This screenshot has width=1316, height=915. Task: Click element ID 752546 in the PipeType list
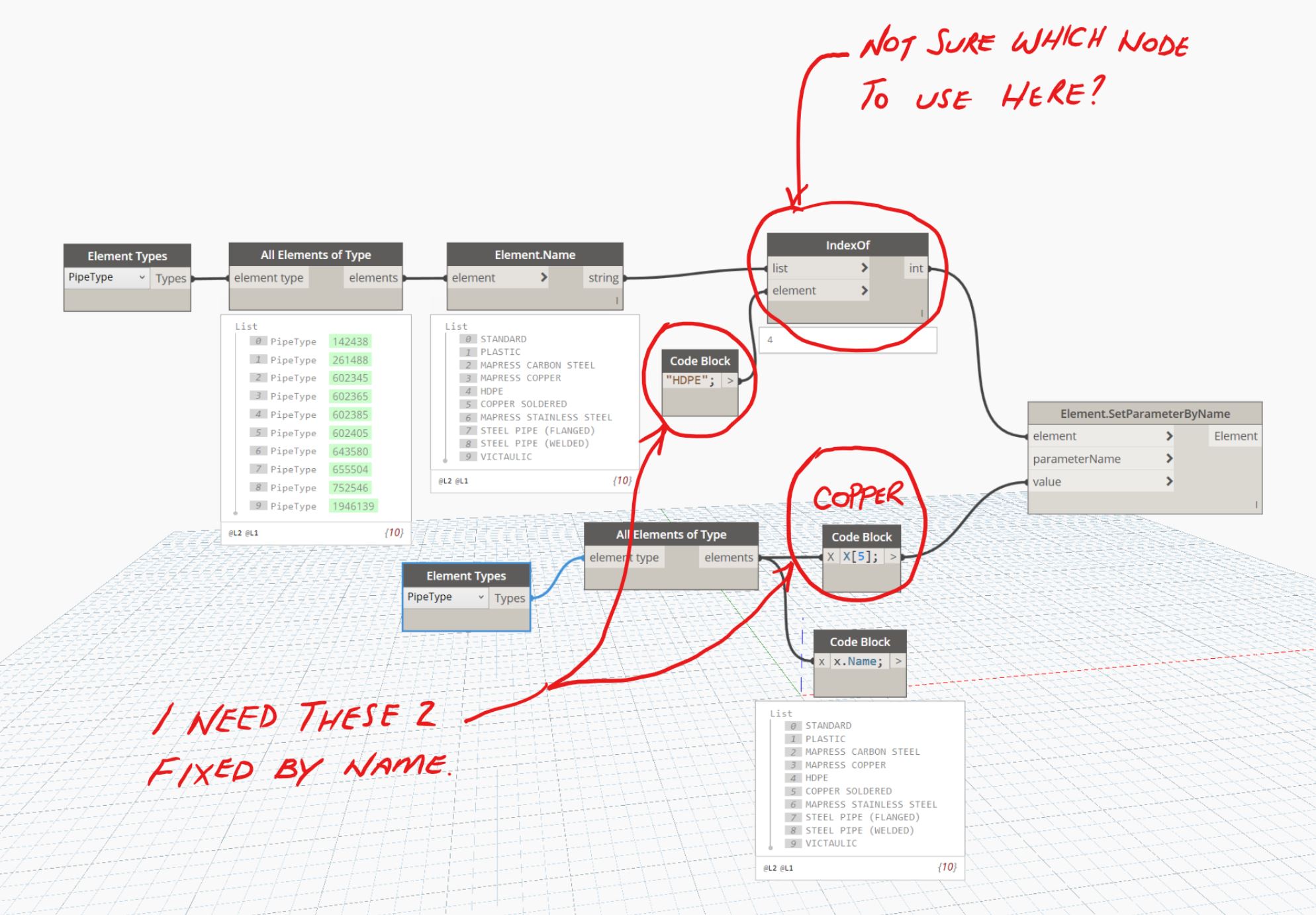[x=350, y=488]
